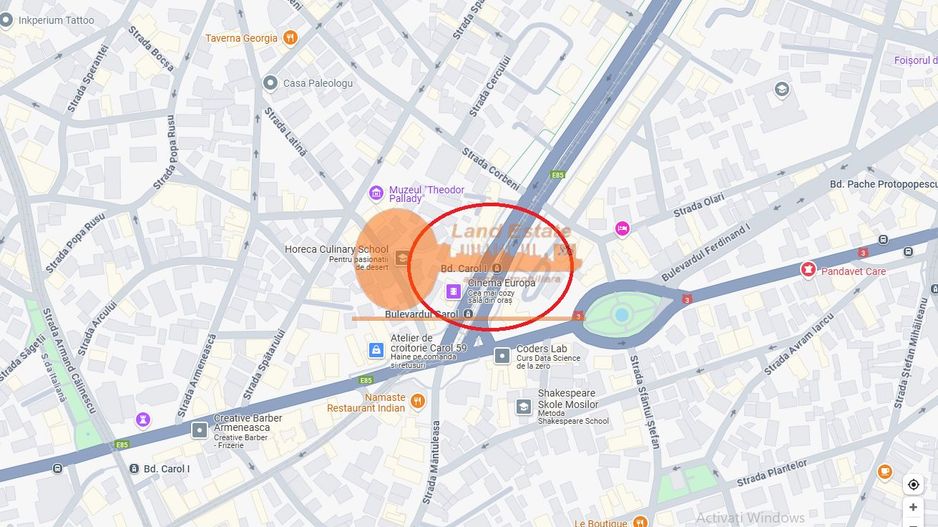The image size is (938, 527).
Task: Click the Atelier de croitorie shopping icon
Action: tap(376, 350)
